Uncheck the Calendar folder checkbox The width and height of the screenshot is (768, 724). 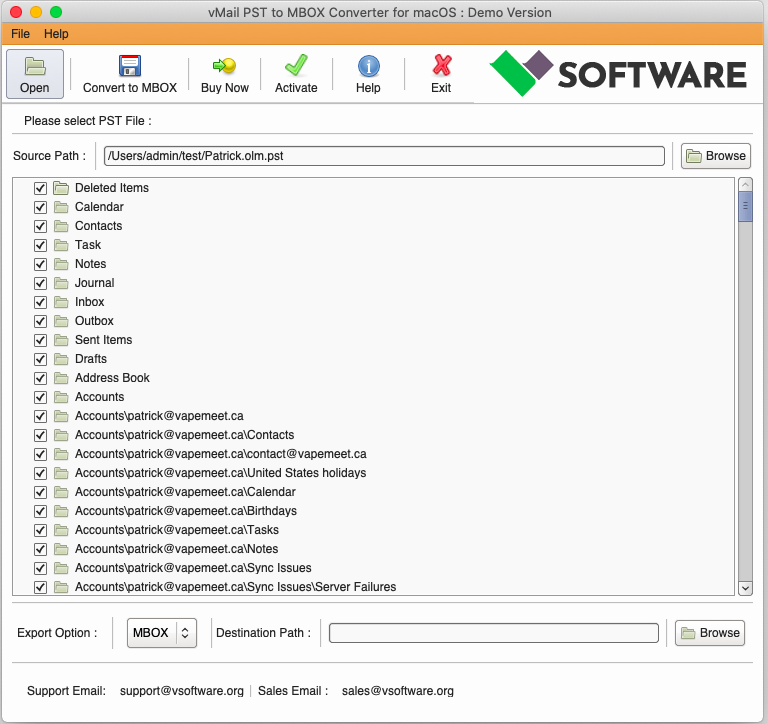40,207
